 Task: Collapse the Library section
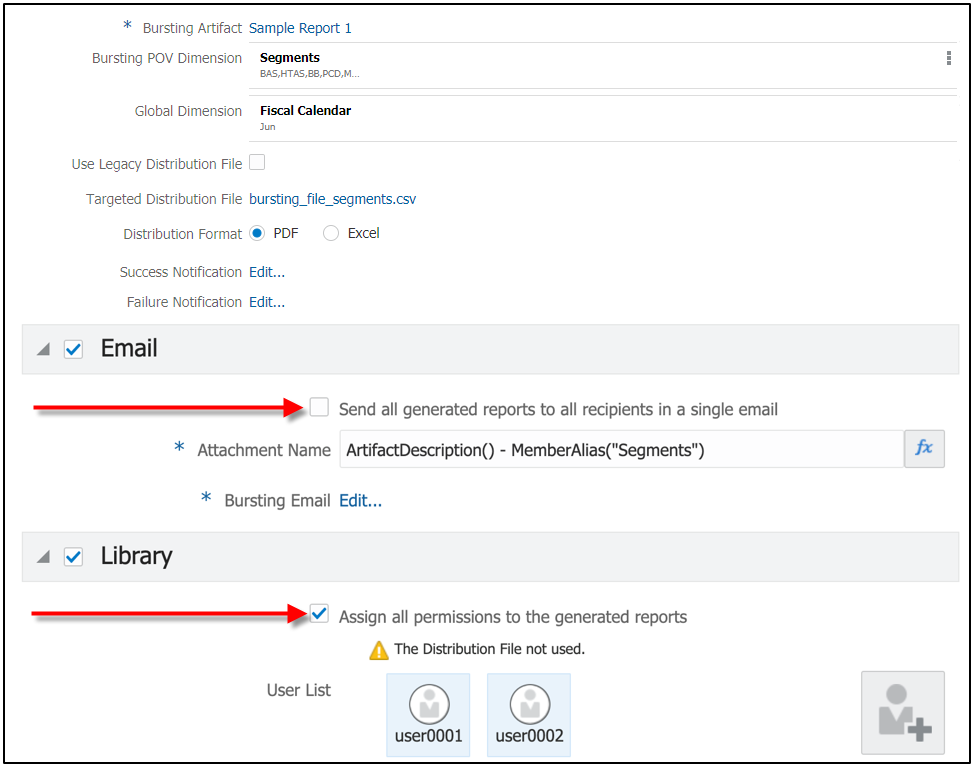(x=44, y=558)
